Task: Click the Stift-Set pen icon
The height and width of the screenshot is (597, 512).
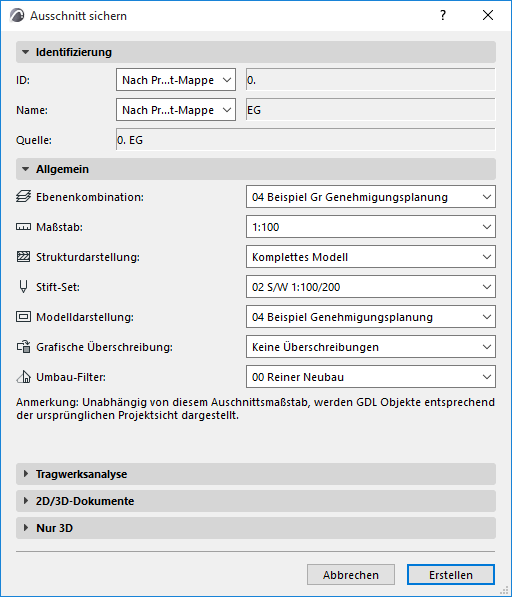Action: (23, 287)
